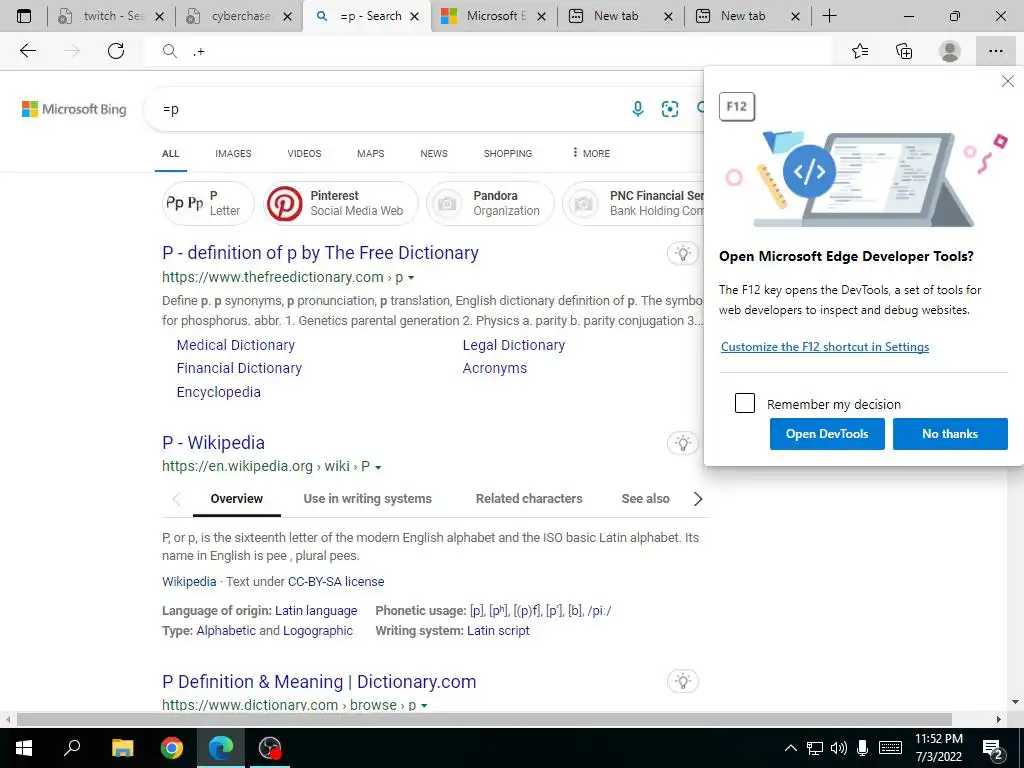This screenshot has height=768, width=1024.
Task: Click the Pandora Organization suggestion chip
Action: tap(490, 203)
